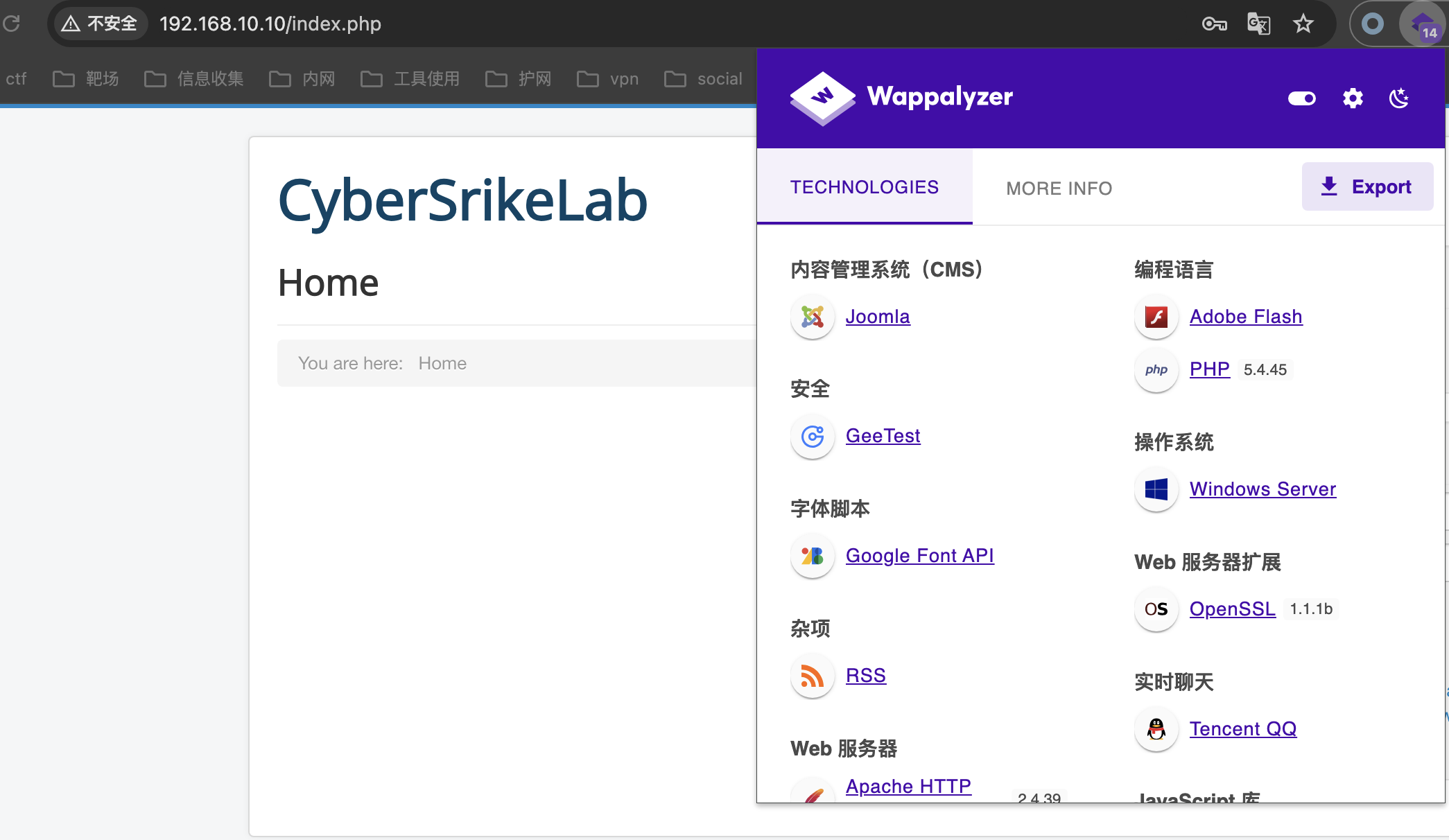This screenshot has width=1449, height=840.
Task: Click the Web 服务器 category heading
Action: coord(844,748)
